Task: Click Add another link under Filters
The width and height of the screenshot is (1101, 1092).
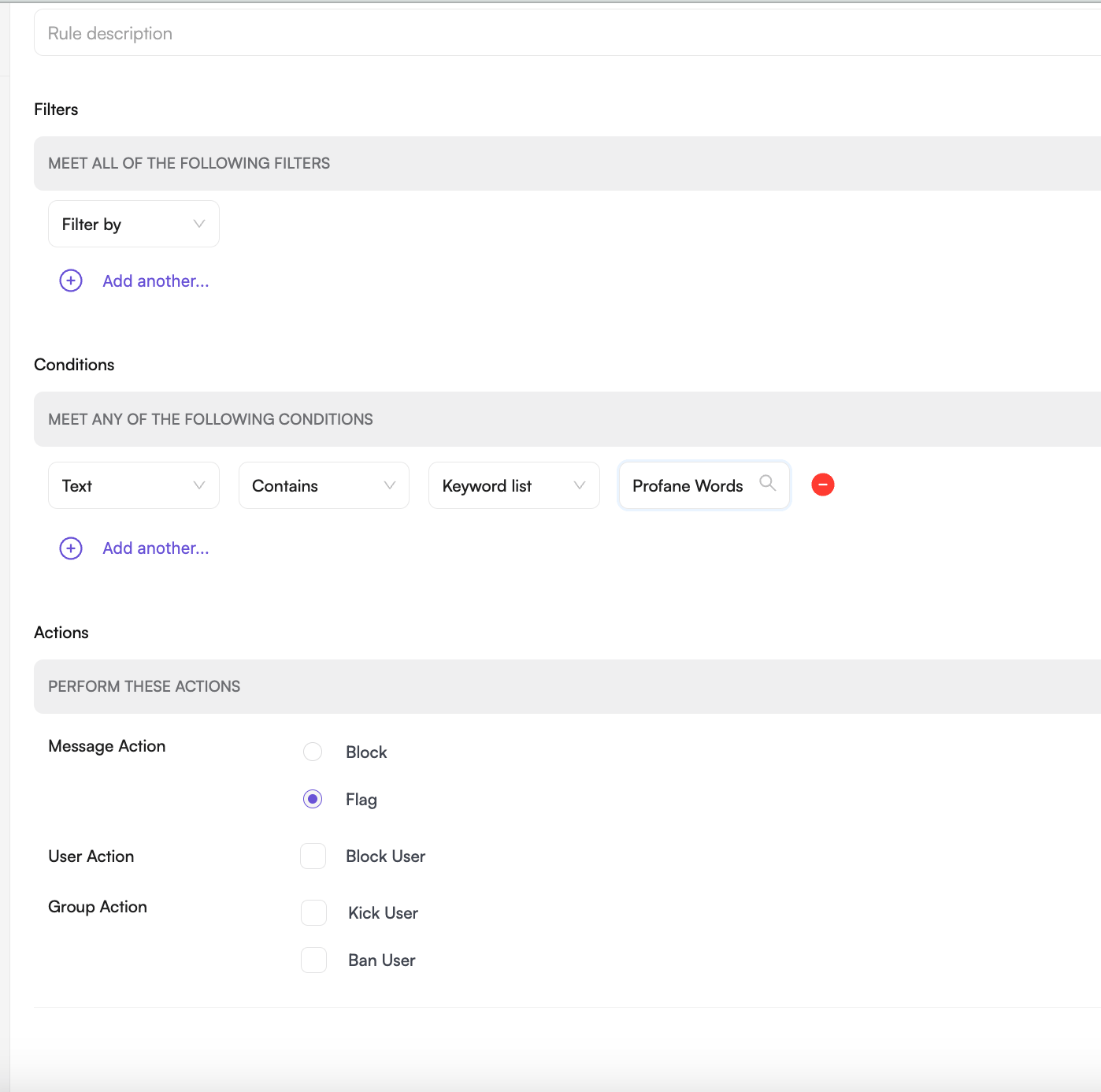Action: pos(156,281)
